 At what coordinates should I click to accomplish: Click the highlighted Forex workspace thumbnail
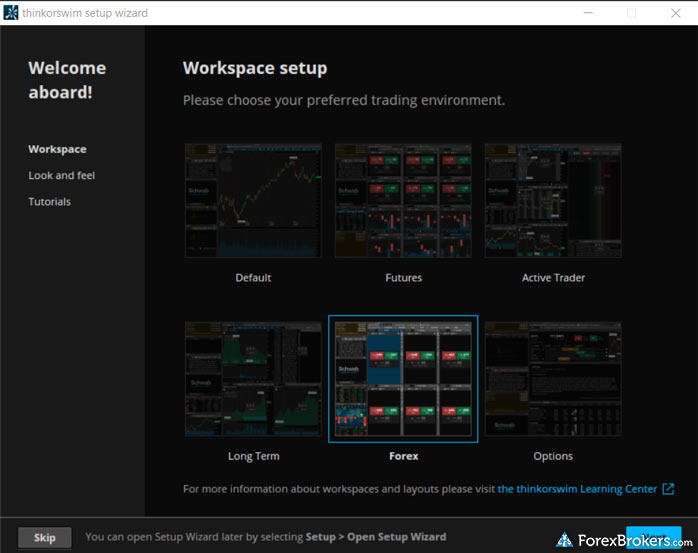(x=403, y=379)
